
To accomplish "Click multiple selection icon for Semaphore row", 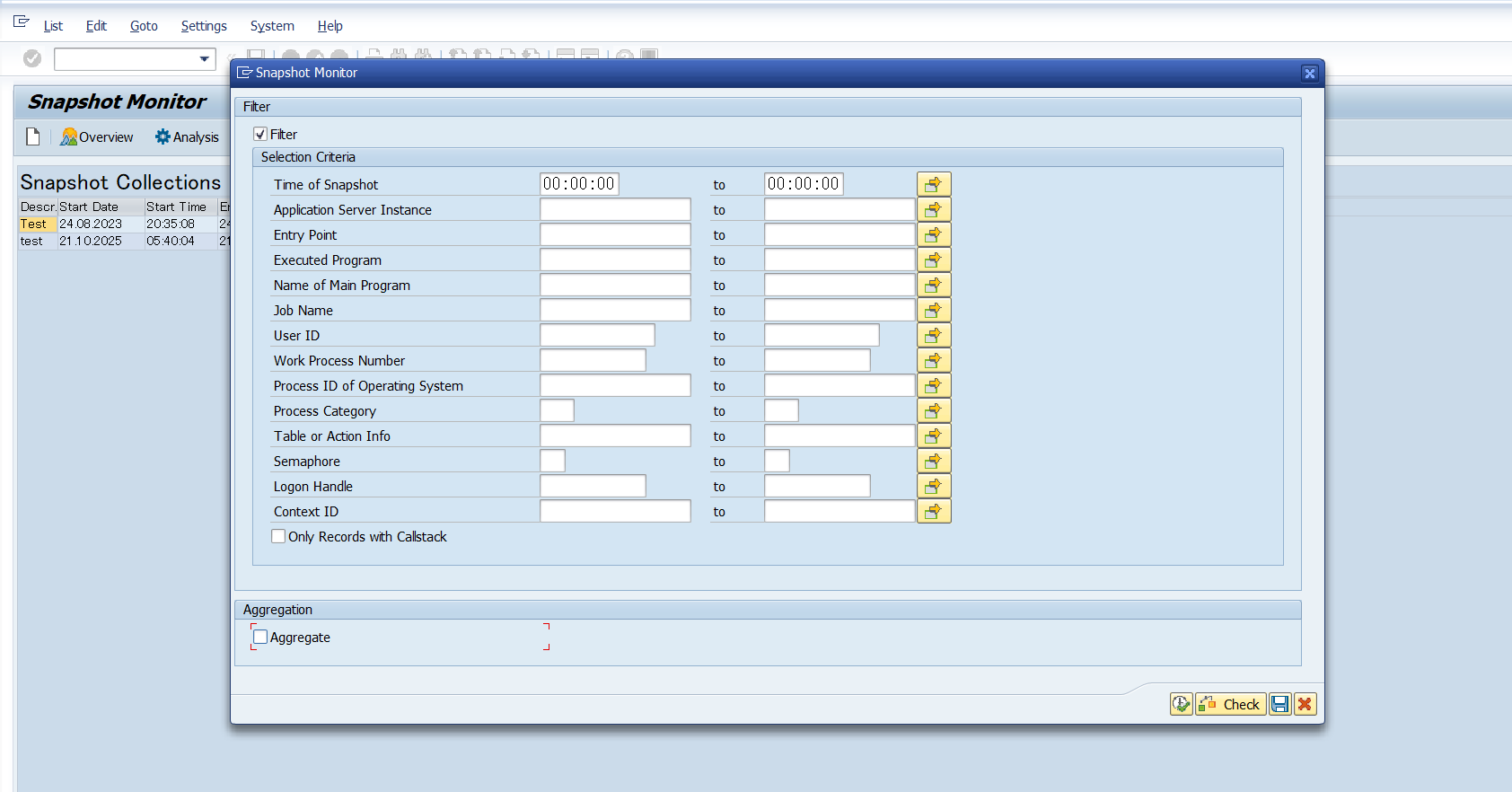I will tap(933, 461).
